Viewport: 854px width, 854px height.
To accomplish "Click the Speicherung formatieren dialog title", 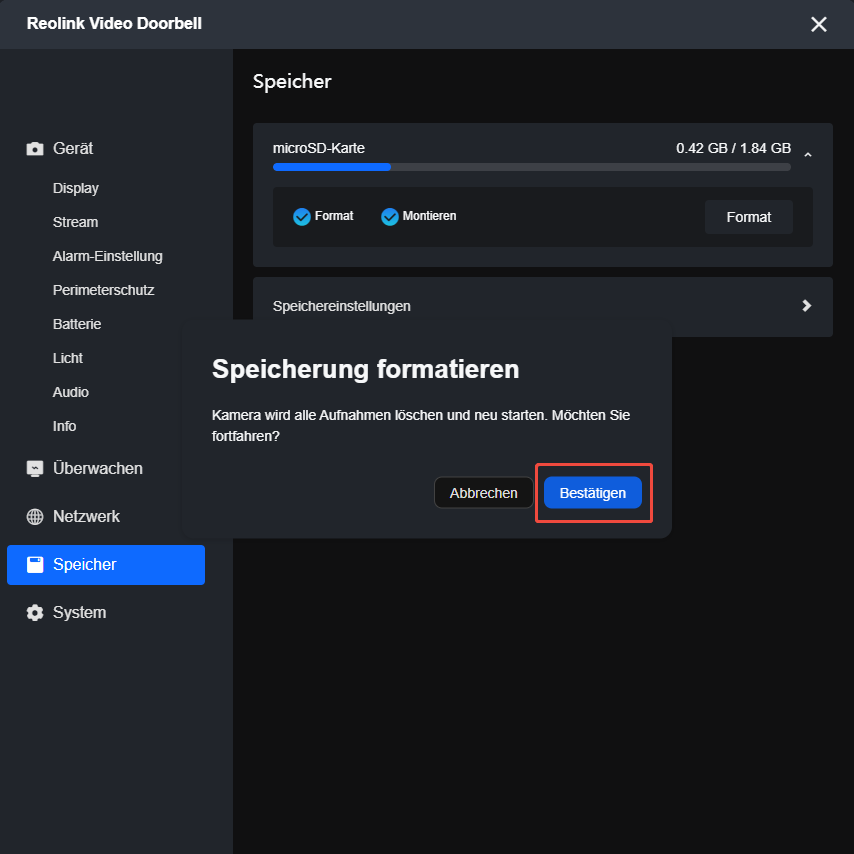I will [x=365, y=369].
